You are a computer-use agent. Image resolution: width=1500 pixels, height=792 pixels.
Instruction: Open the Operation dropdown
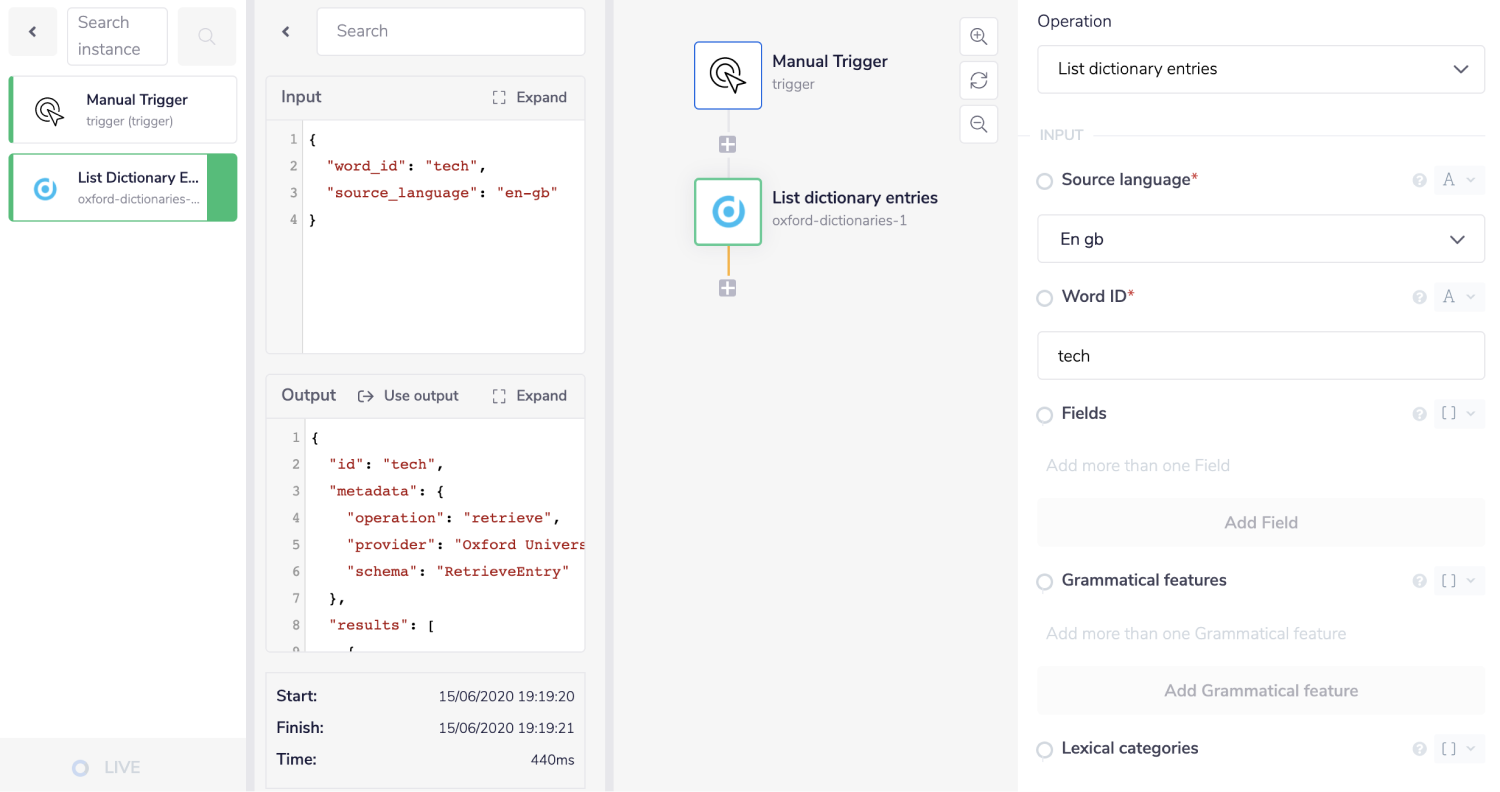[x=1260, y=69]
